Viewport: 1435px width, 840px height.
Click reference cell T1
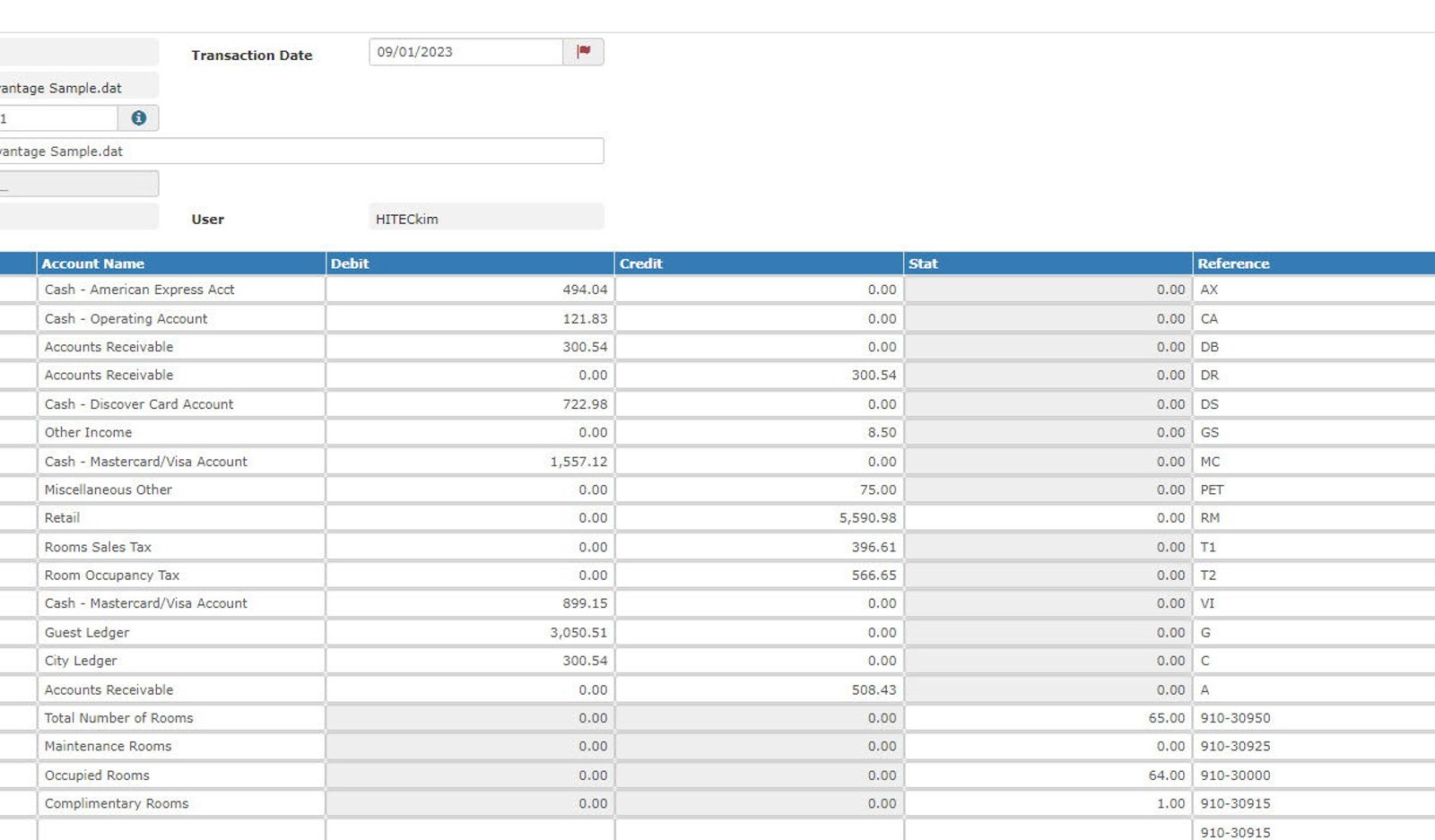[1314, 547]
